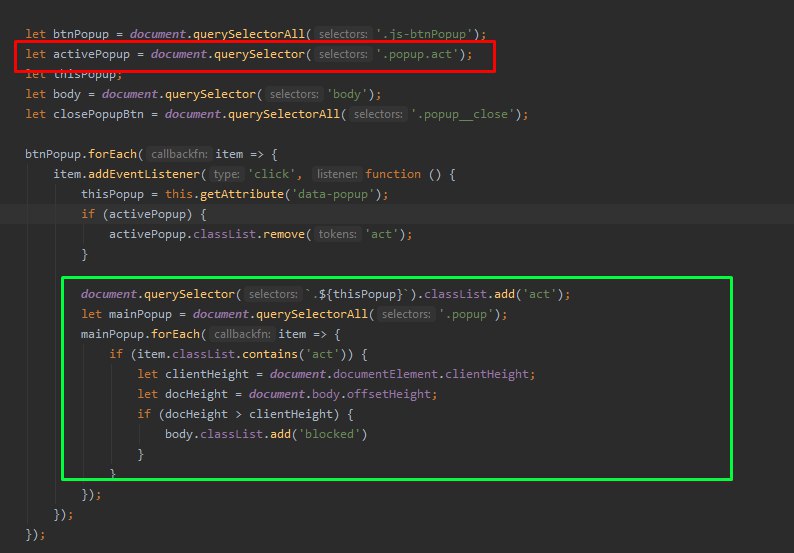Click the this keyword before getAttribute

tap(179, 194)
